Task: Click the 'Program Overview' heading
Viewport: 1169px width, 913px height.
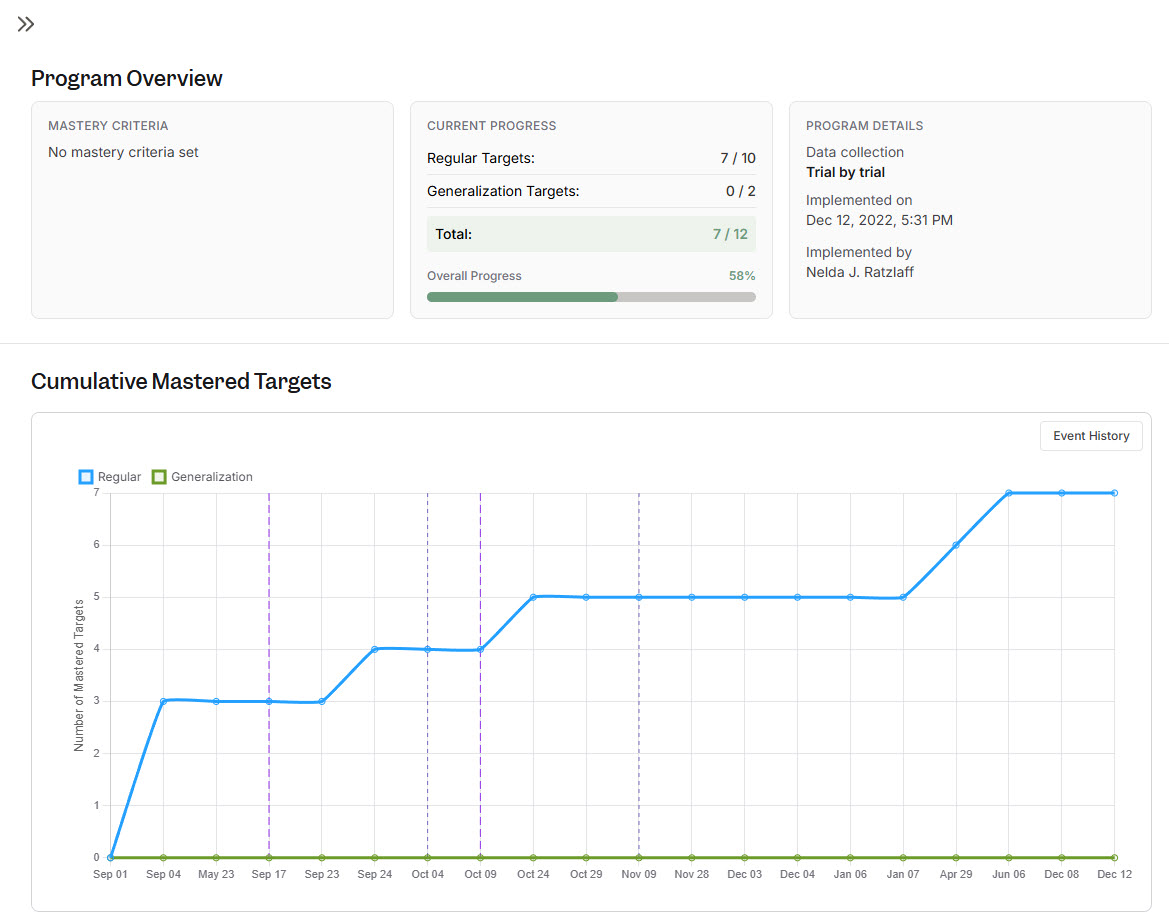Action: point(127,78)
